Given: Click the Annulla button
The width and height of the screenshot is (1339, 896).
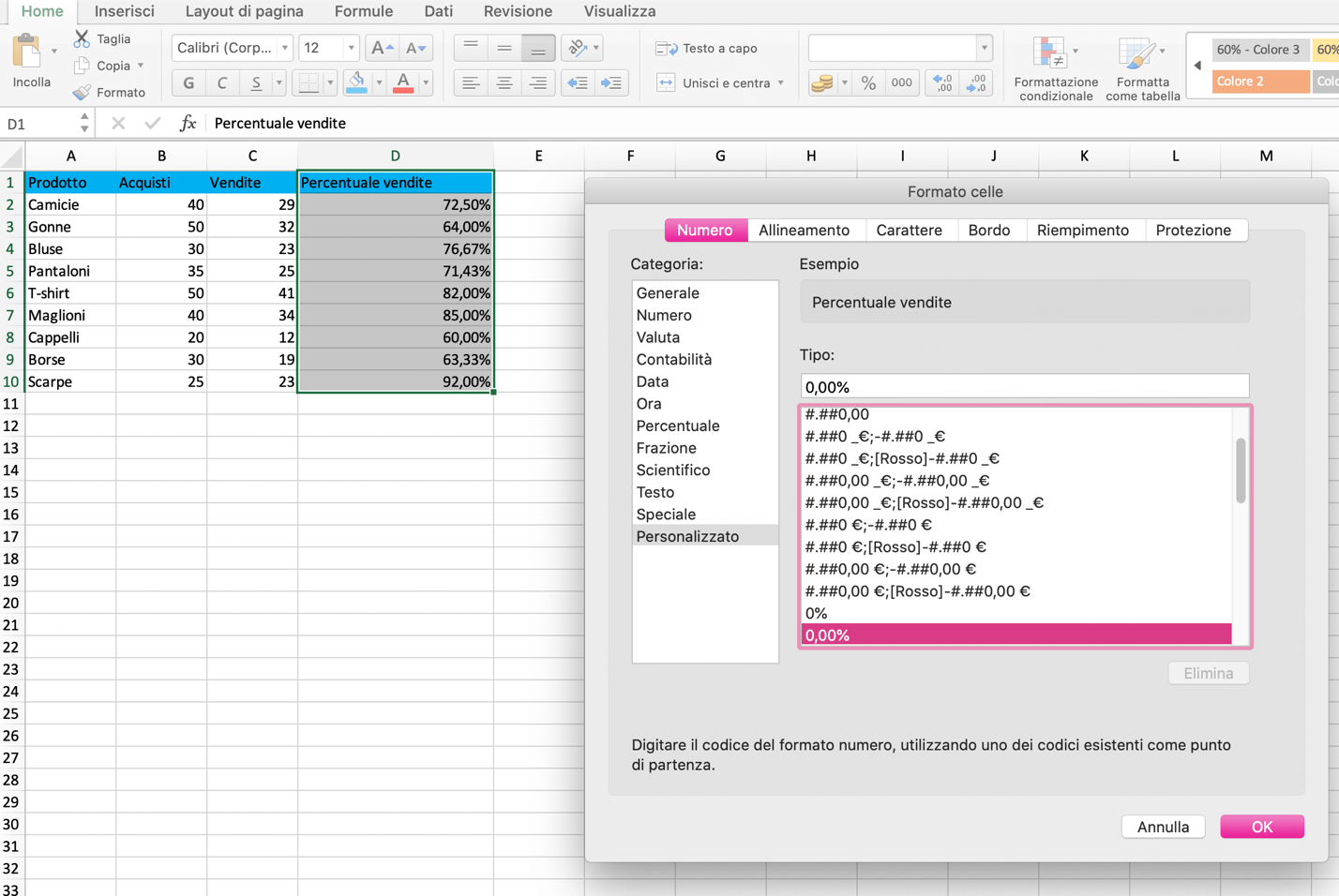Looking at the screenshot, I should click(1163, 827).
